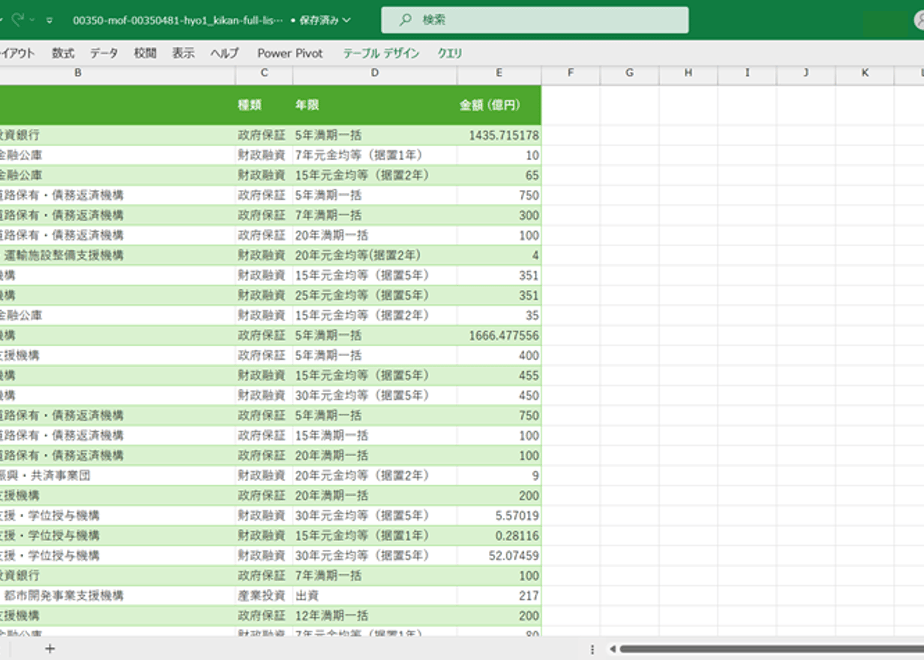Select column F header
The width and height of the screenshot is (924, 660).
[x=570, y=72]
